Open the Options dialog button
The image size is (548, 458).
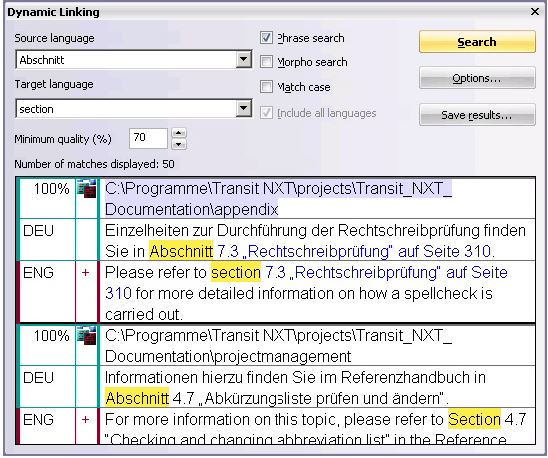pyautogui.click(x=477, y=78)
